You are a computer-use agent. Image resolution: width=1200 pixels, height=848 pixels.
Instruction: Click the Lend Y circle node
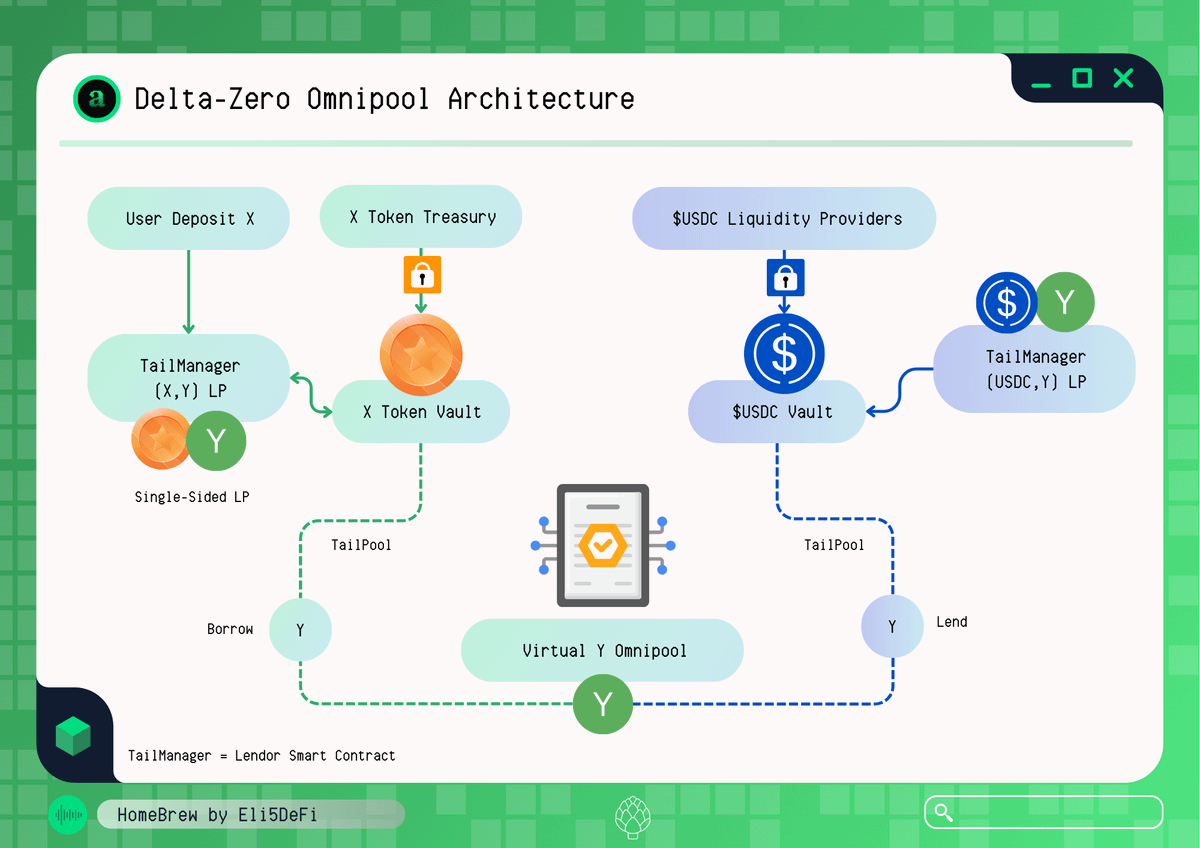point(892,626)
